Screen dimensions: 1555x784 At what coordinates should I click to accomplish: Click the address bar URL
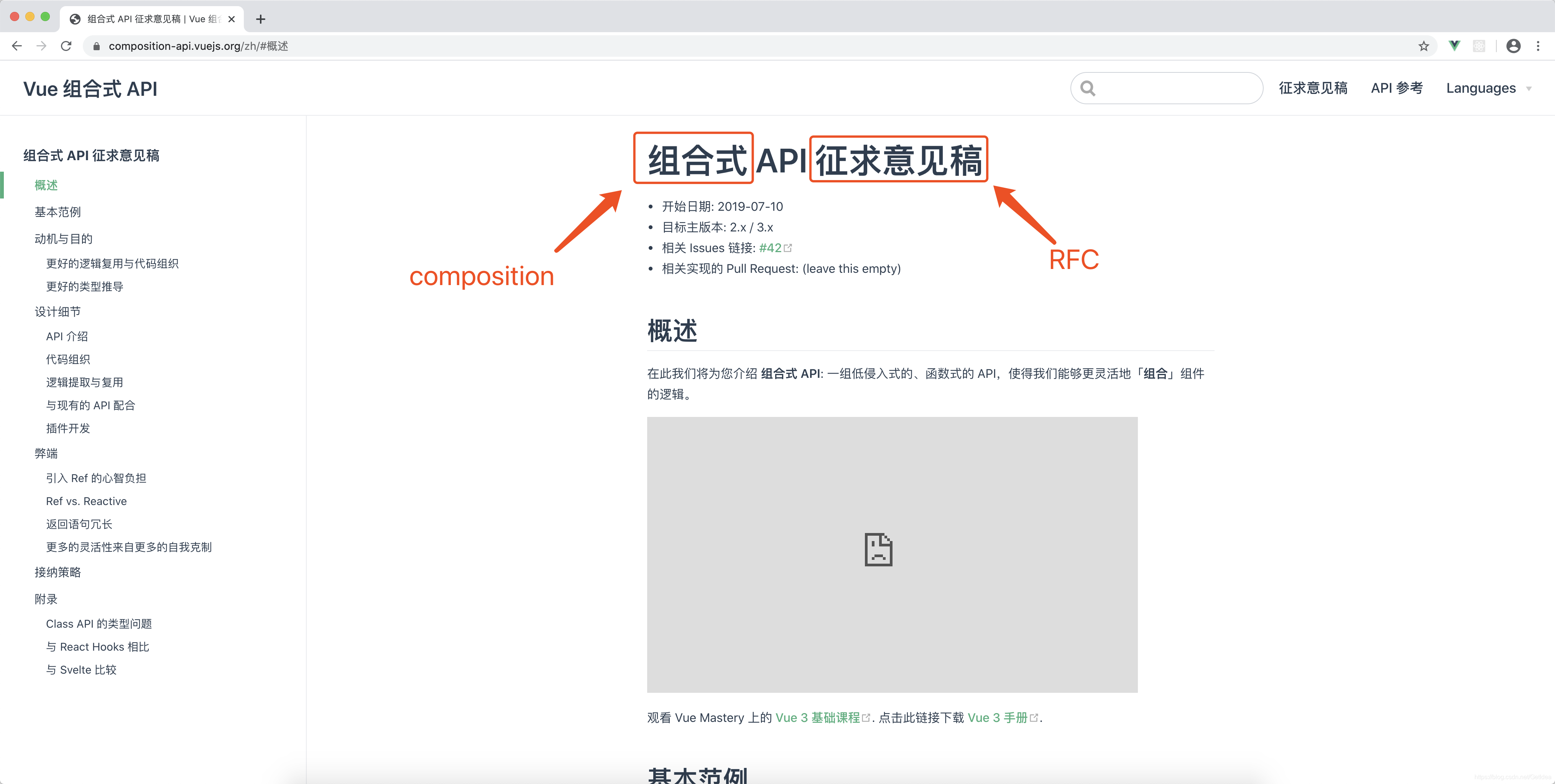point(198,46)
